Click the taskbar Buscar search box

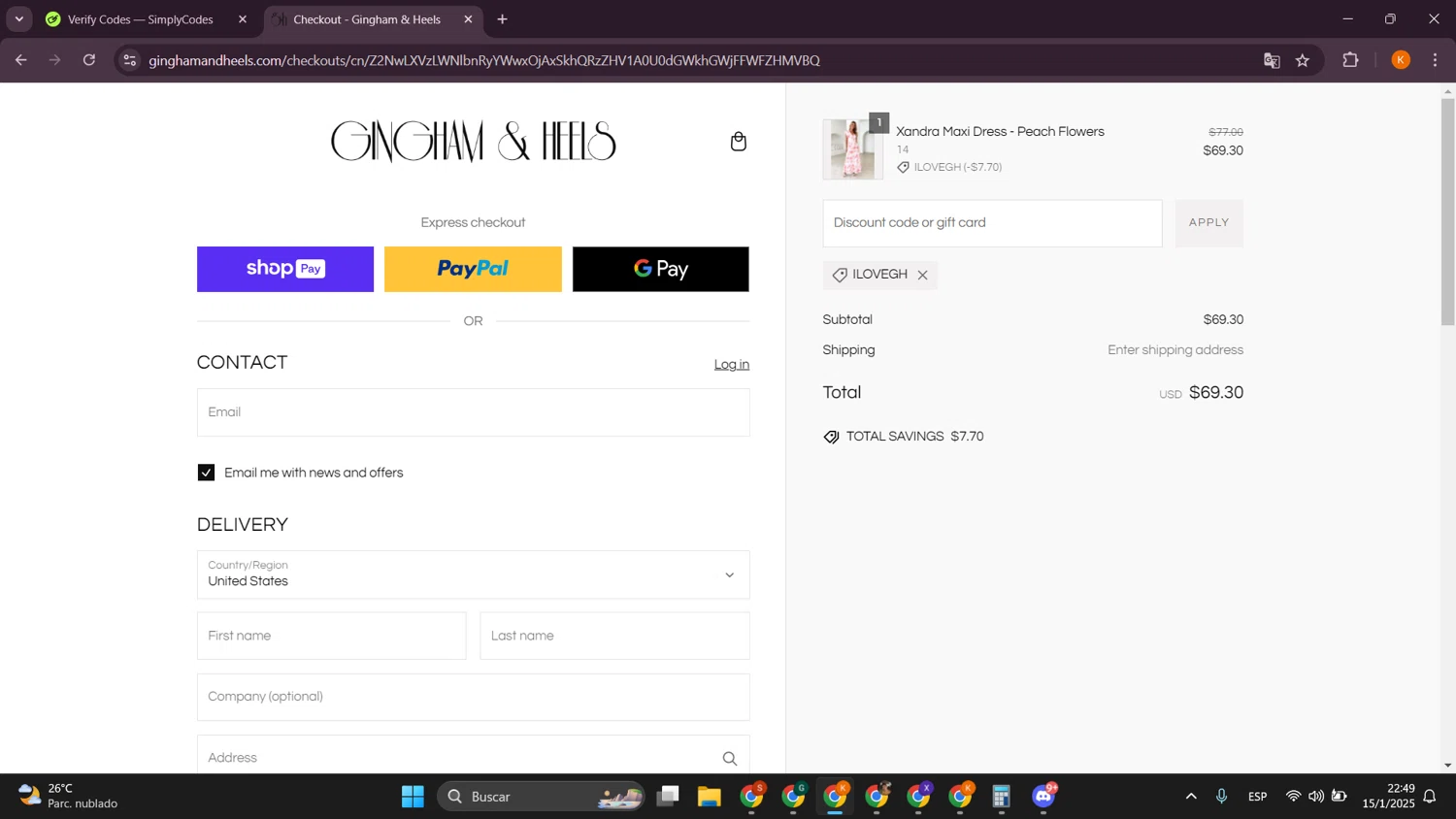pos(541,797)
